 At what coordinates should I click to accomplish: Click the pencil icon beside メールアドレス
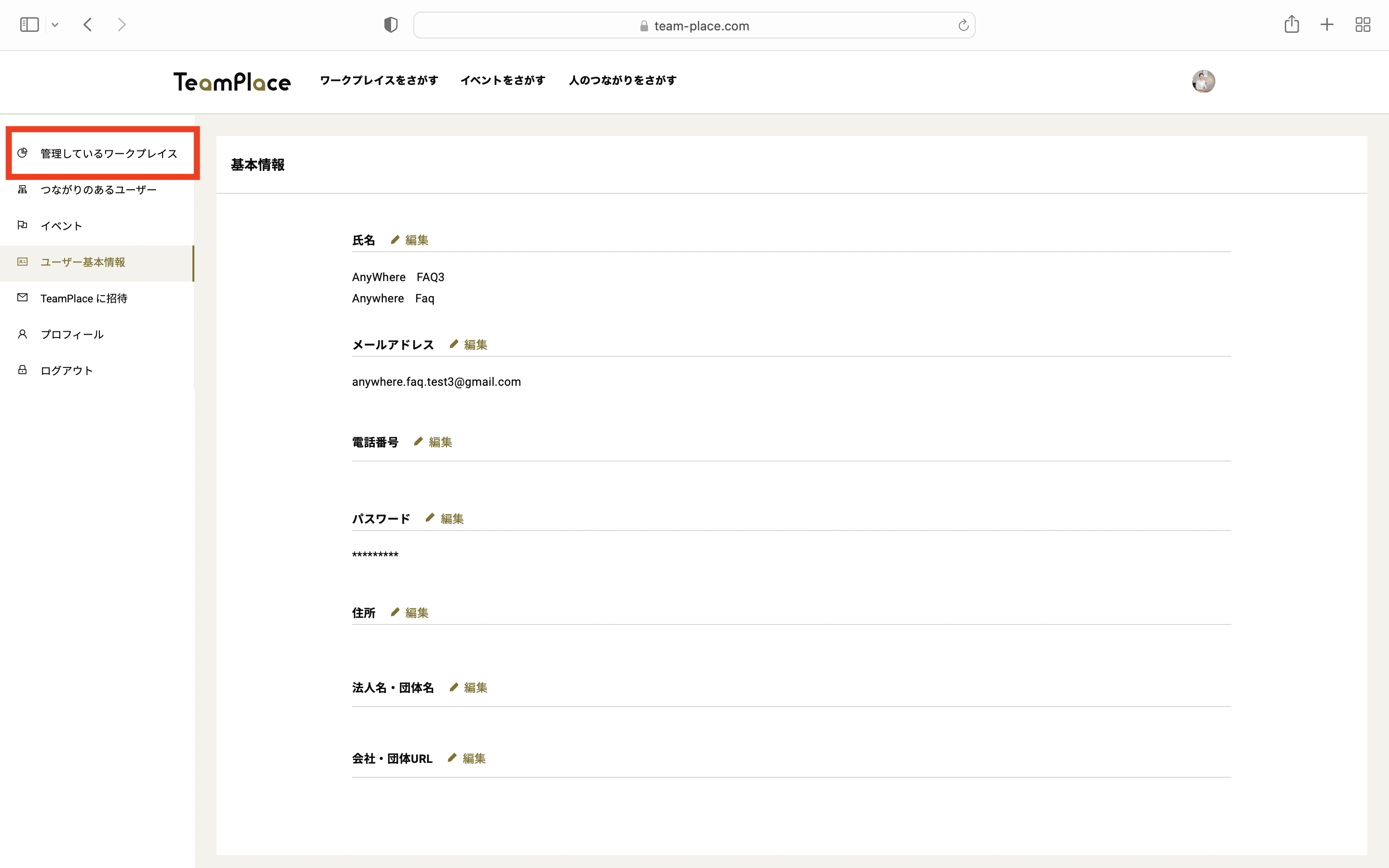(454, 344)
